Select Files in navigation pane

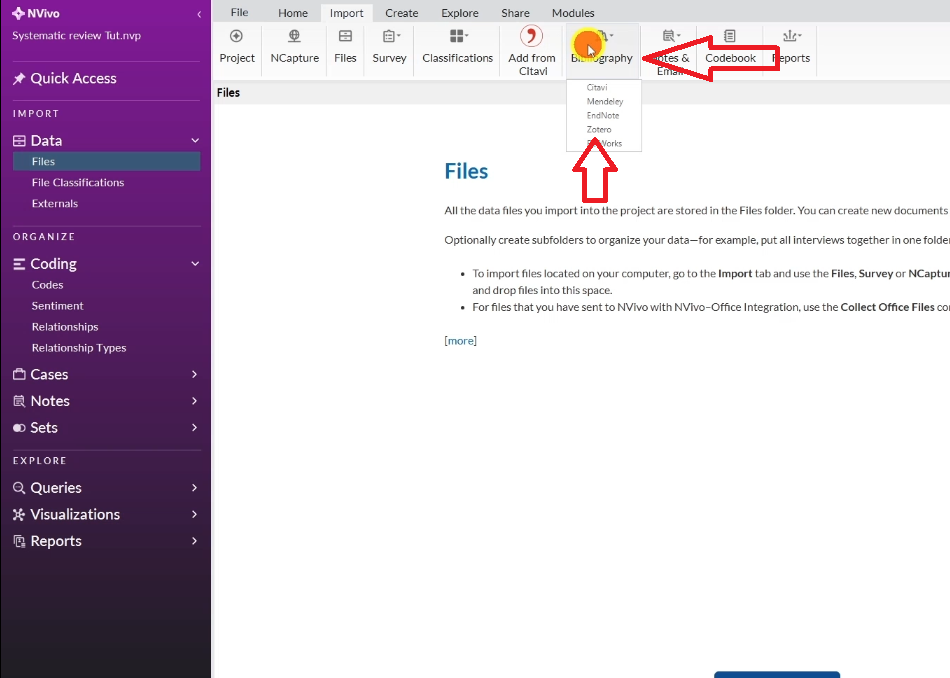pyautogui.click(x=107, y=162)
